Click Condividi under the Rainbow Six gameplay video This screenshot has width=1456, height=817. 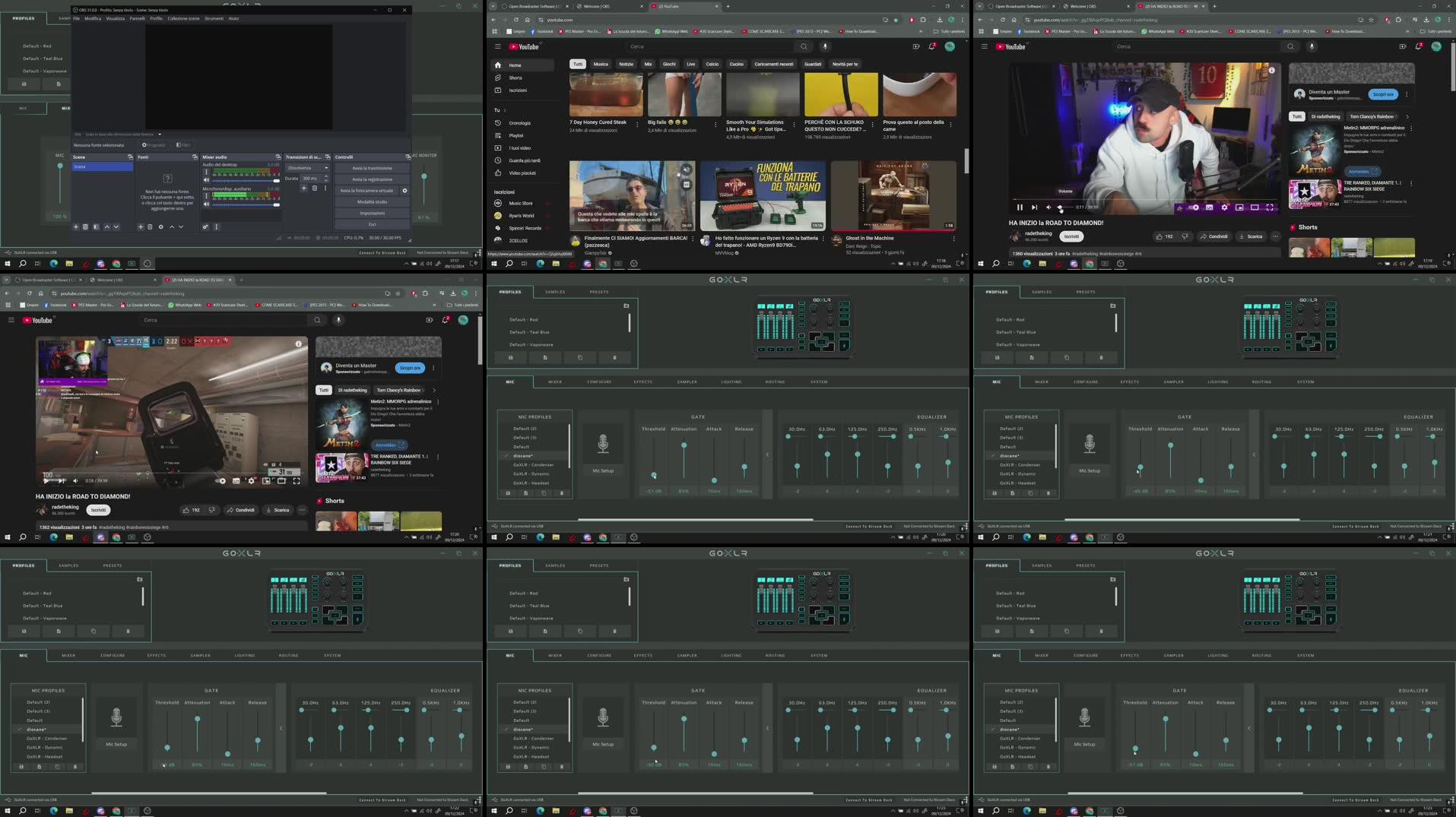tap(241, 510)
